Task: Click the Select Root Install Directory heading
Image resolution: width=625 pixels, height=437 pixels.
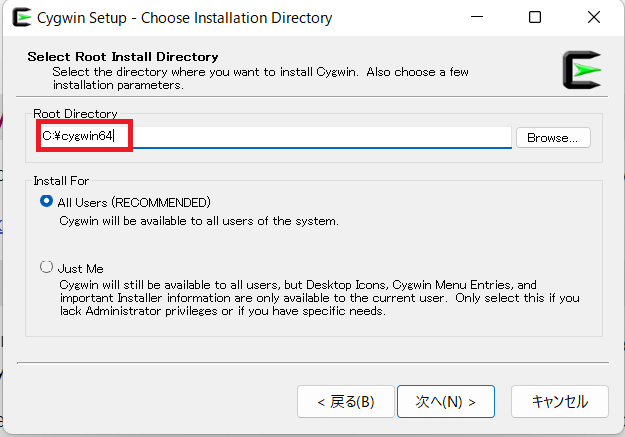Action: click(123, 57)
